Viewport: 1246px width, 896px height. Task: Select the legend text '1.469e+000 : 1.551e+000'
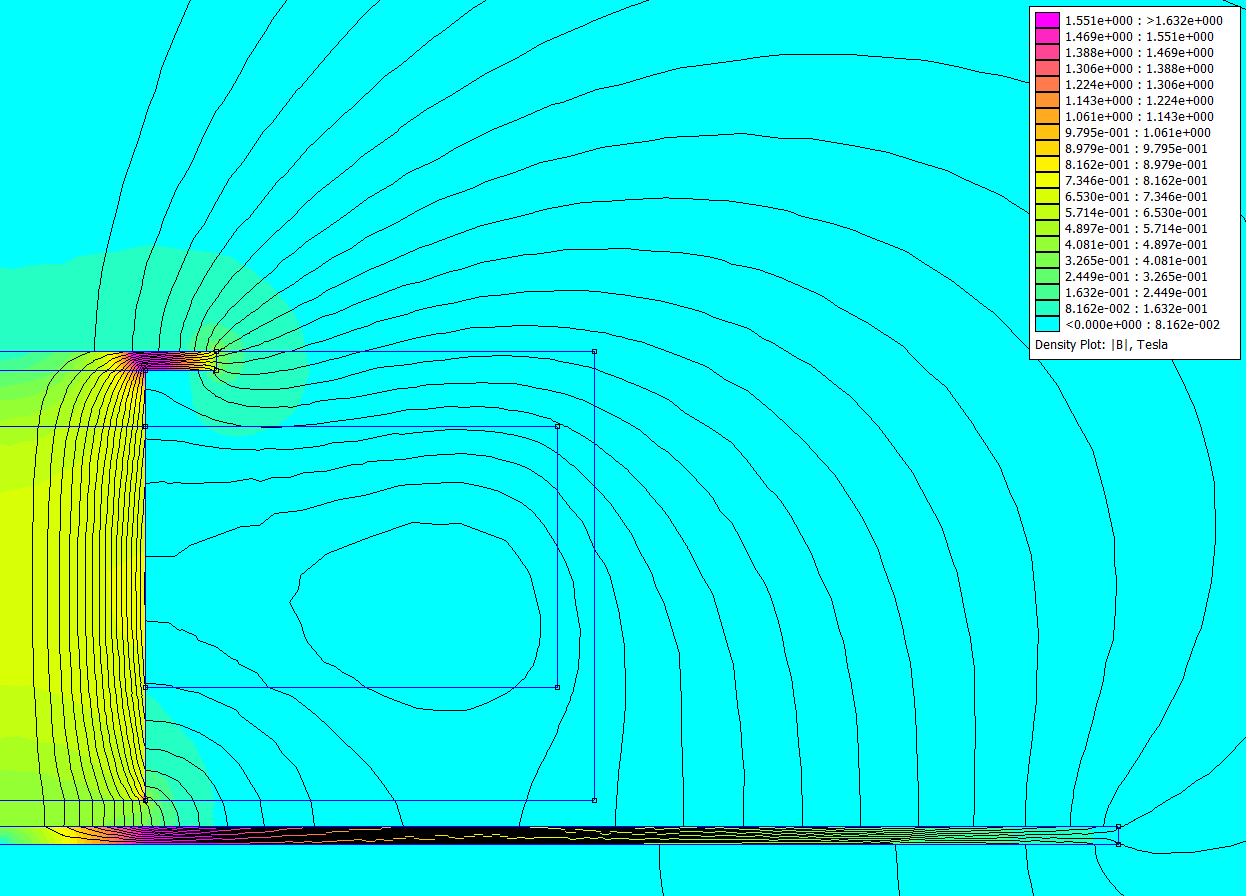[1139, 36]
